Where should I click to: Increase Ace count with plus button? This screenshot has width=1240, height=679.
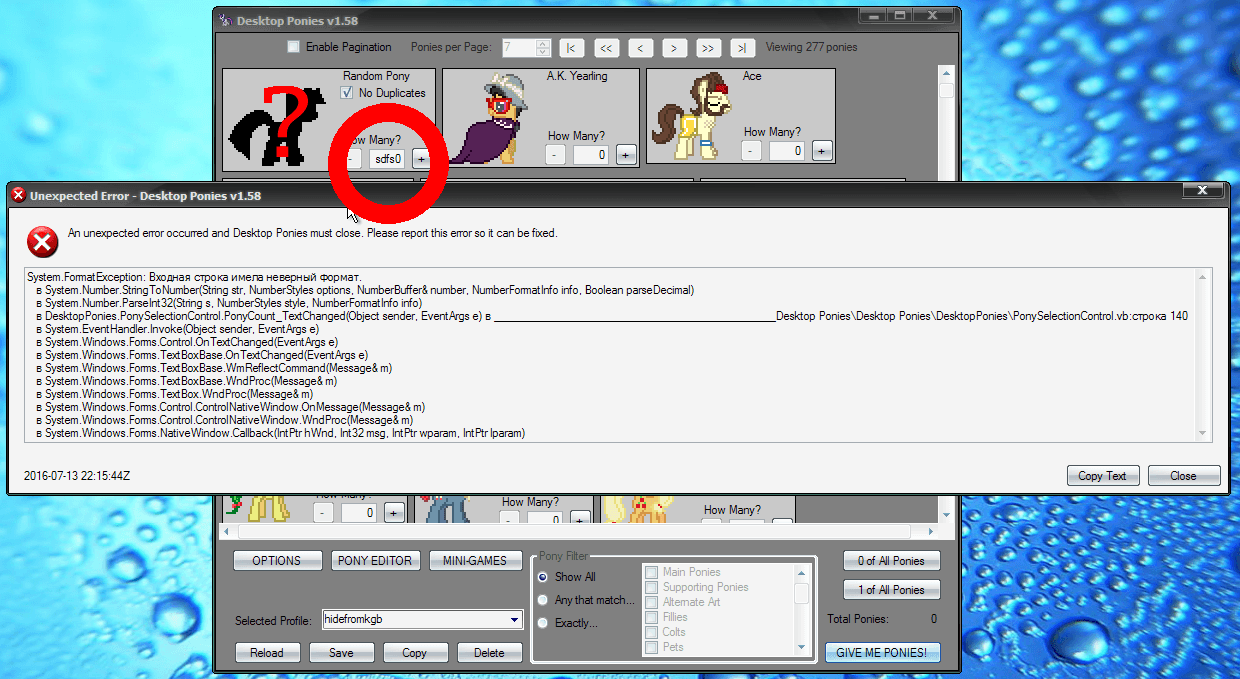822,150
